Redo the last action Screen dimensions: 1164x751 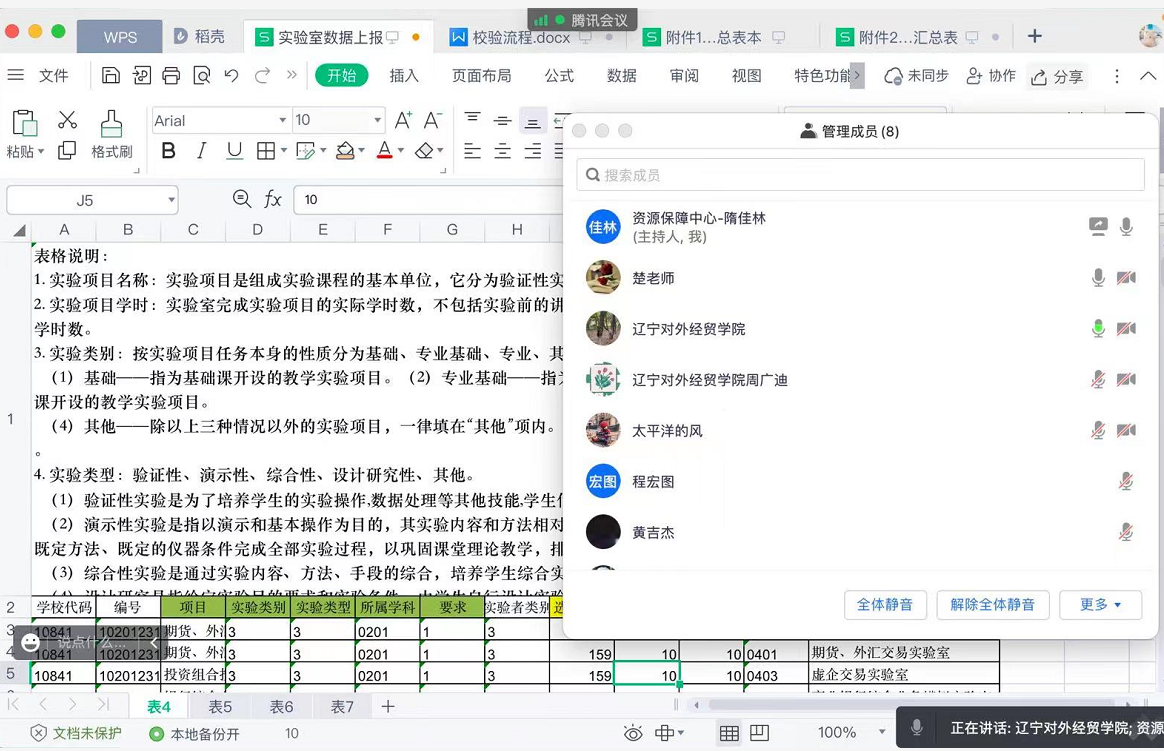[x=262, y=76]
